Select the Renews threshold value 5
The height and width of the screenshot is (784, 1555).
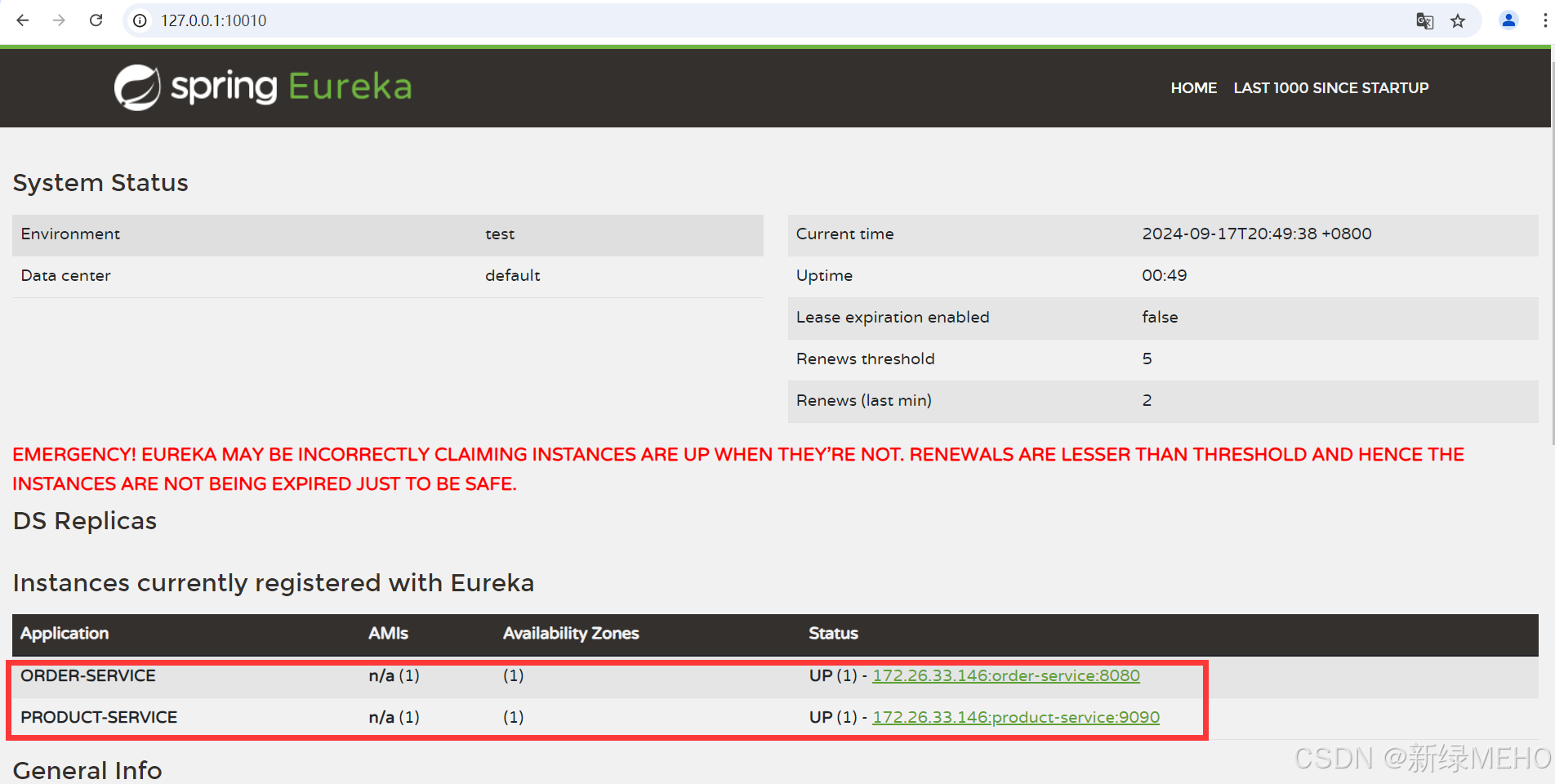[x=1147, y=359]
